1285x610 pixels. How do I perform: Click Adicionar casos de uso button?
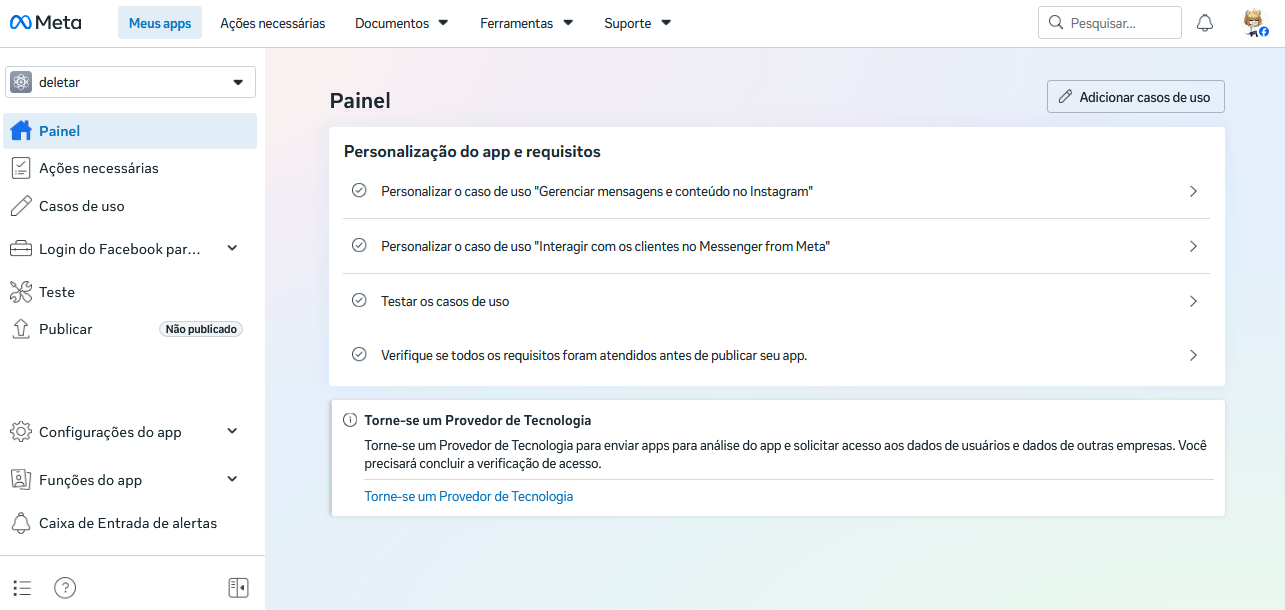(x=1136, y=97)
